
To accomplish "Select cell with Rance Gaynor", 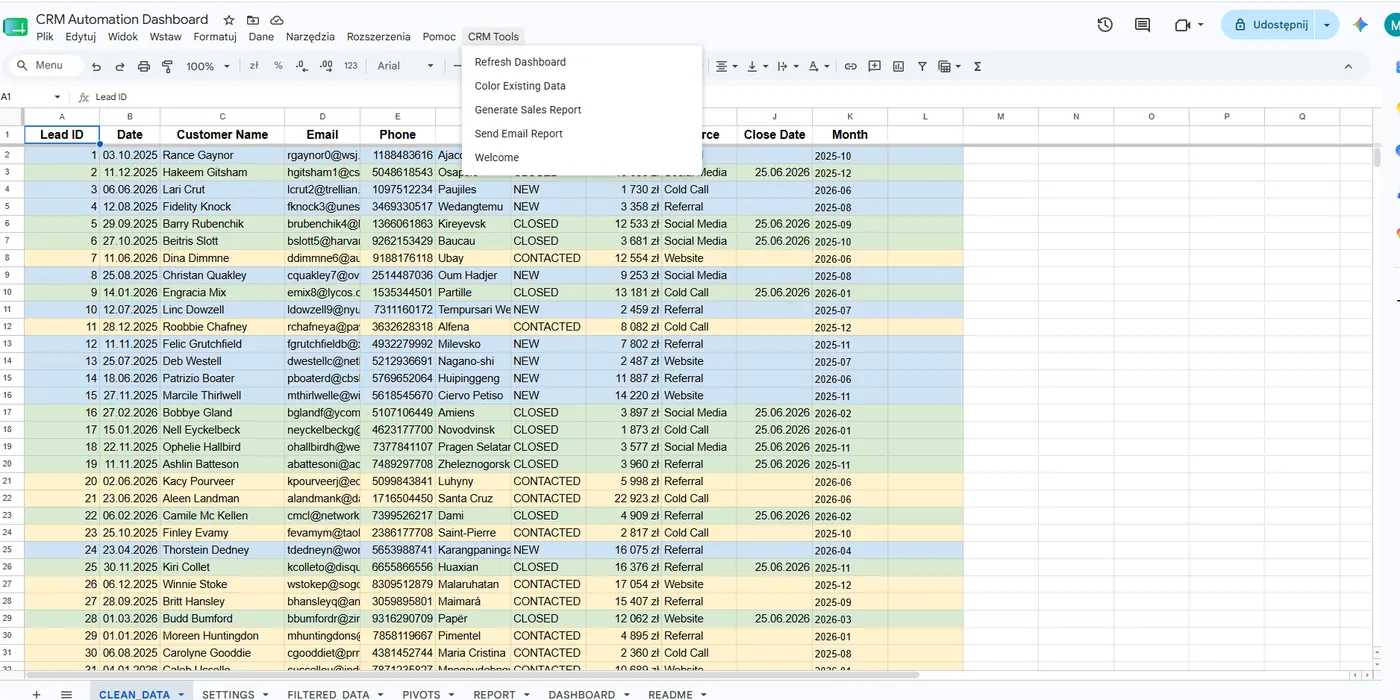I will [x=222, y=155].
